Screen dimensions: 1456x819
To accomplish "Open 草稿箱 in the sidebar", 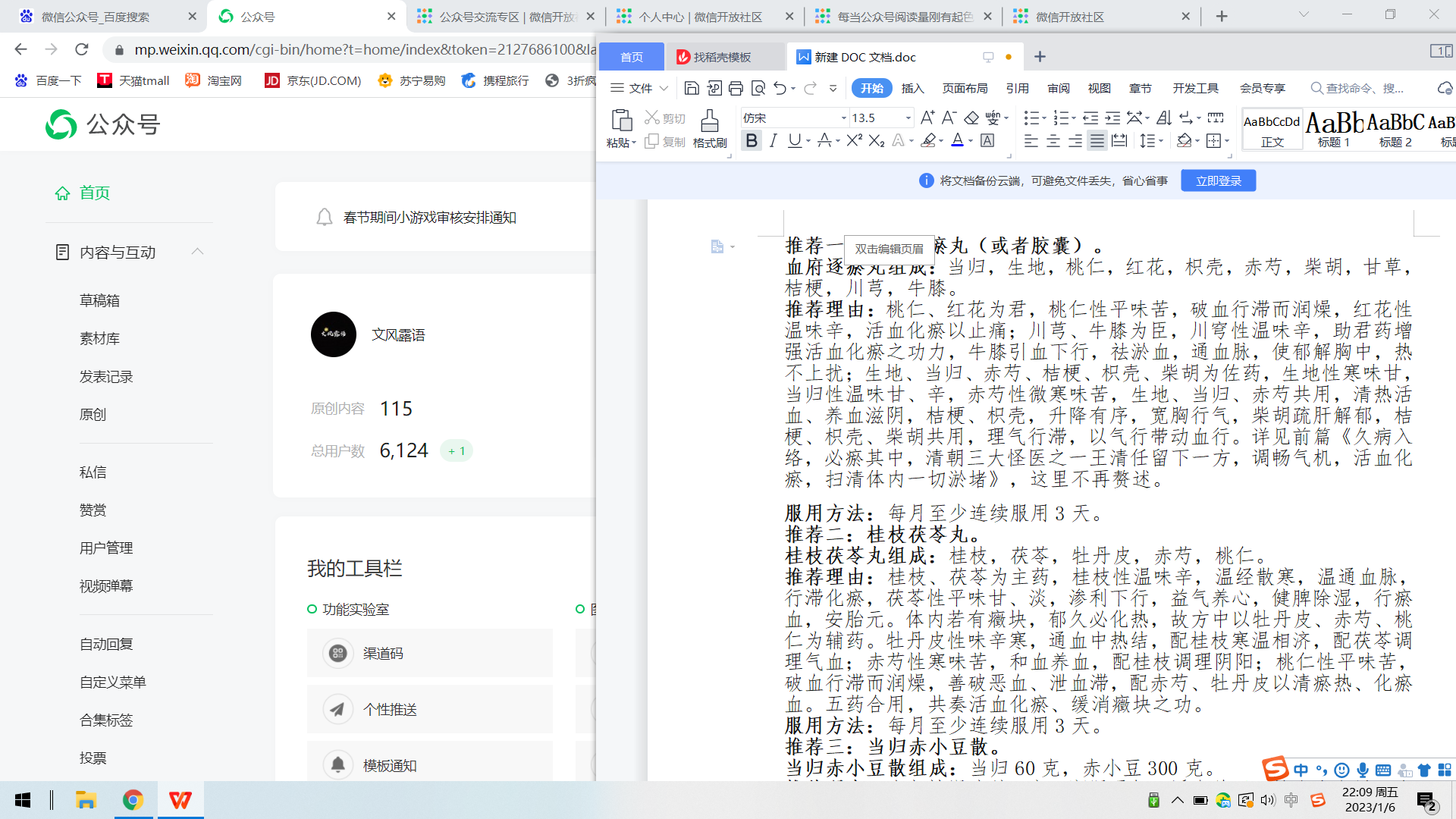I will (x=99, y=300).
